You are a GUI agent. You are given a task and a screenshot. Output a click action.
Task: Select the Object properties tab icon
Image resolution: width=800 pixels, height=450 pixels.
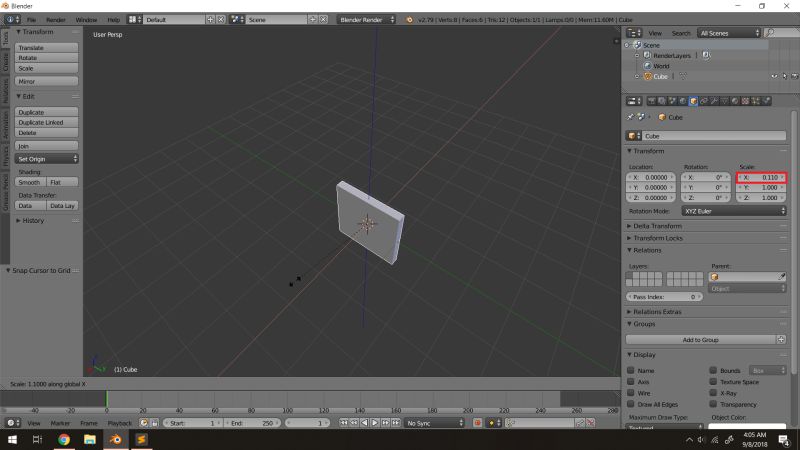tap(693, 101)
